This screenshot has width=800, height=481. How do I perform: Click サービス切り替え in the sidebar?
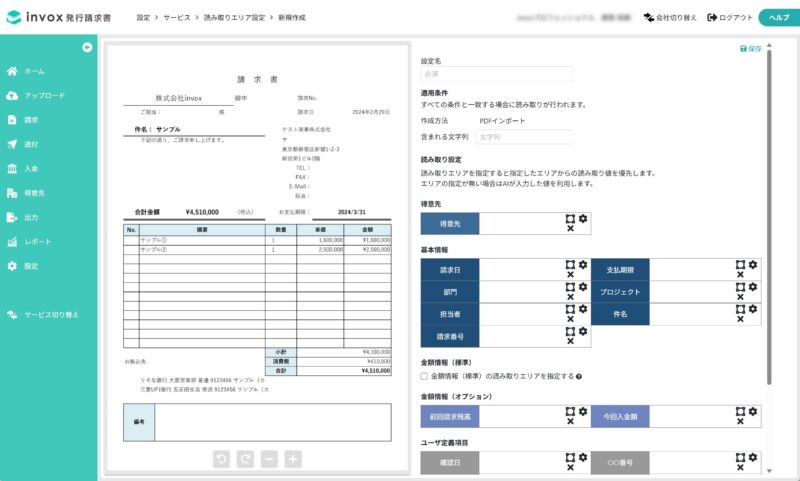pos(43,315)
